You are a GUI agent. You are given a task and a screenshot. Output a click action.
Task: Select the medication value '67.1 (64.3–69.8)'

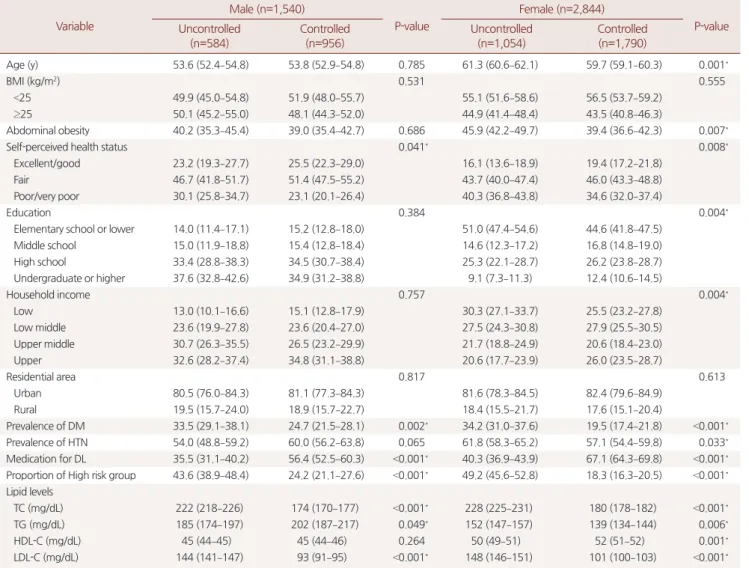624,459
